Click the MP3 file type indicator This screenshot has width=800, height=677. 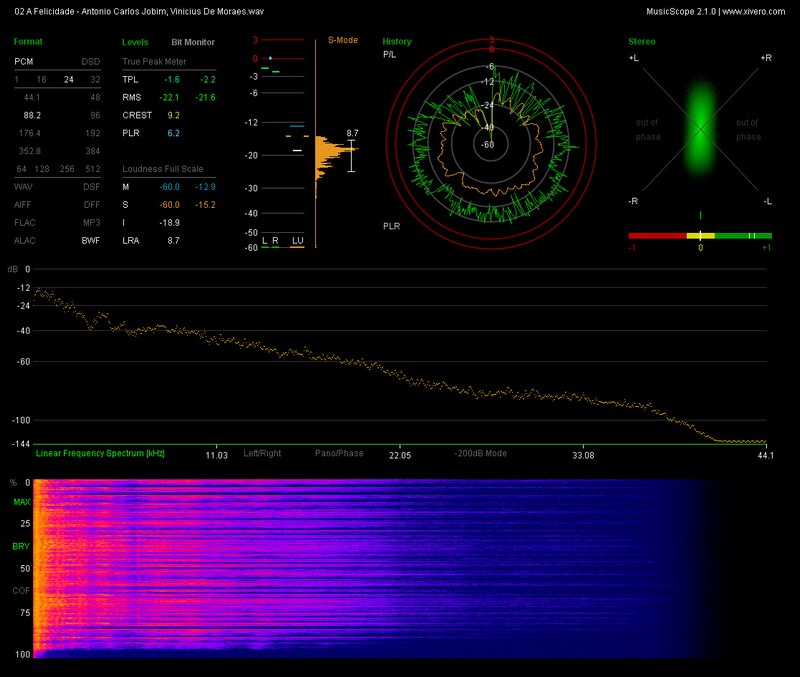(x=92, y=223)
